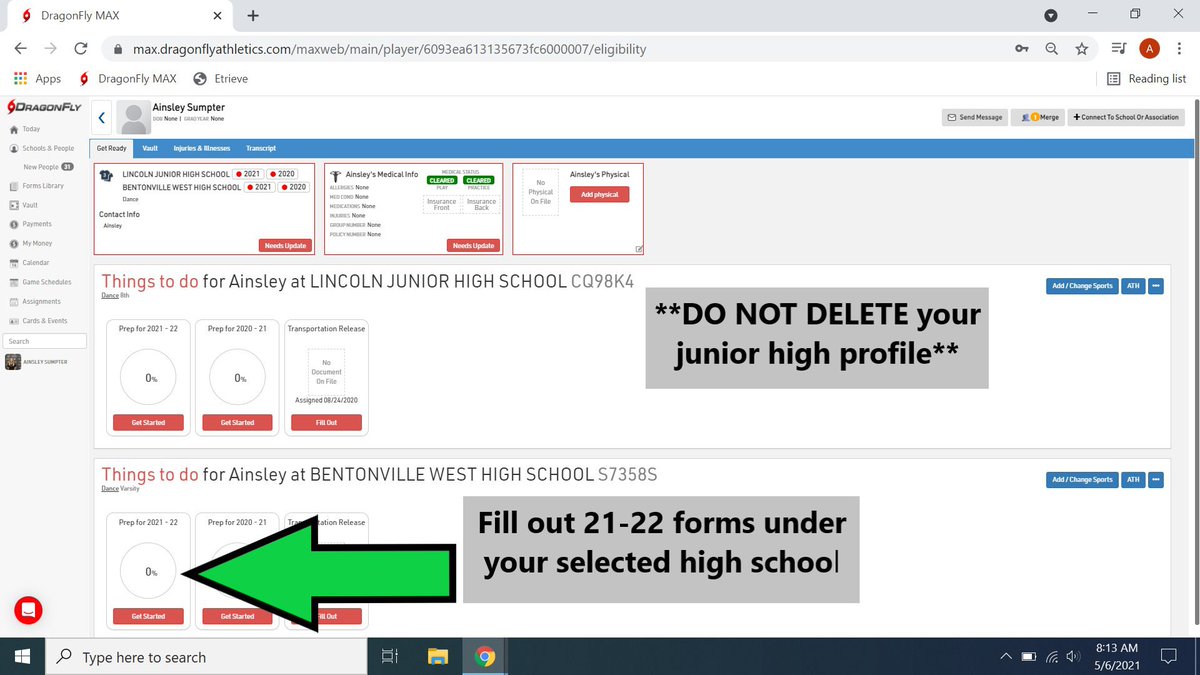Open the red chat bubble widget
1200x675 pixels.
(28, 609)
